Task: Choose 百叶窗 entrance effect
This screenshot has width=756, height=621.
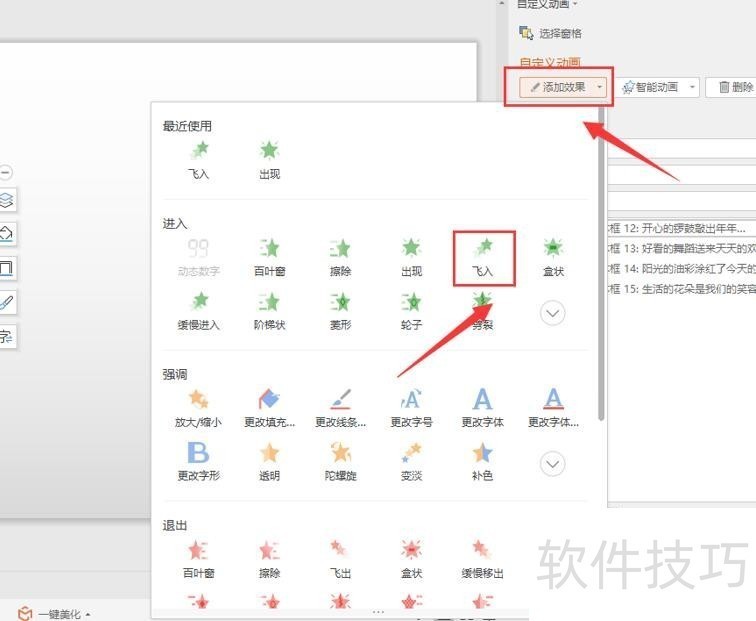Action: 269,258
